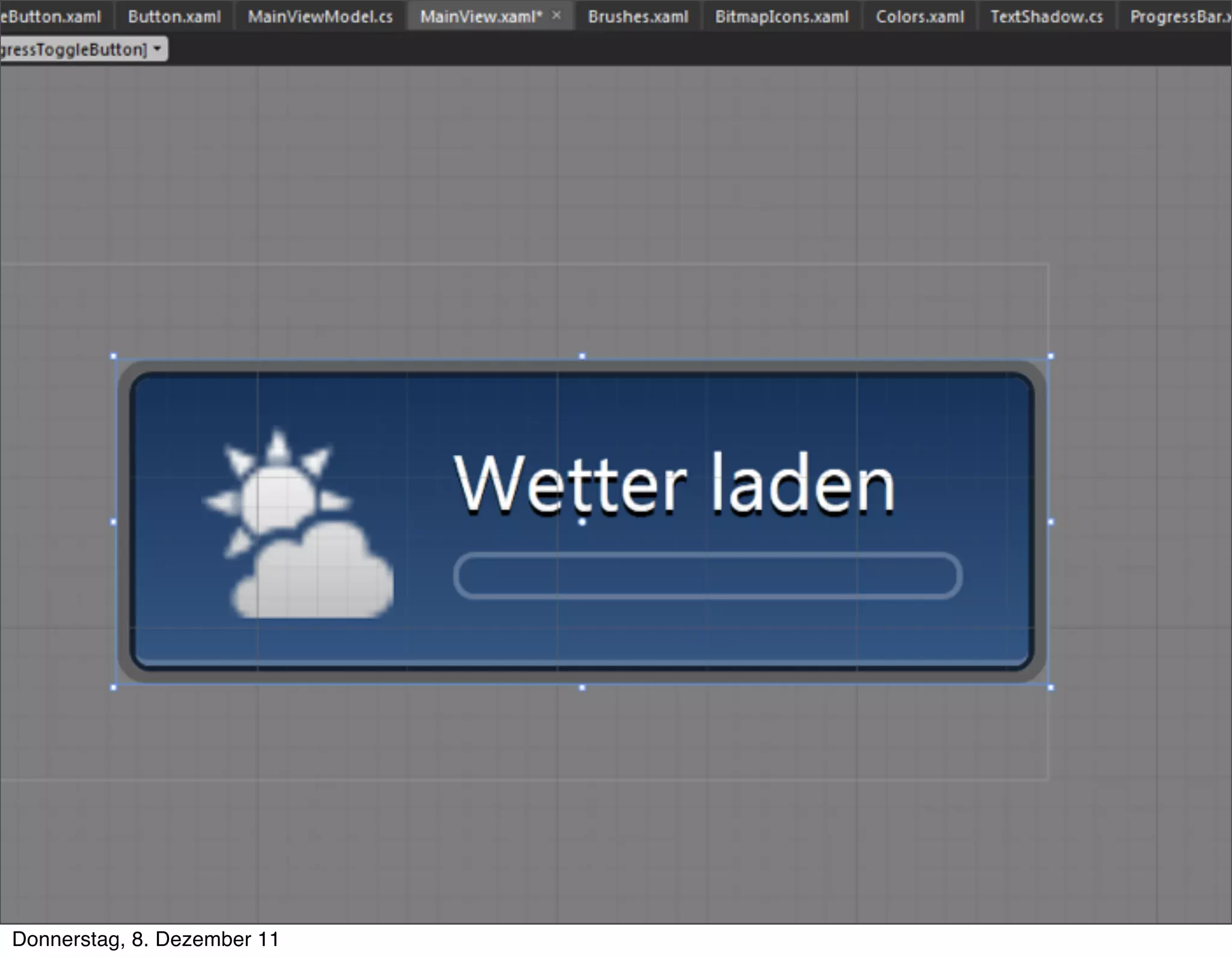Expand the ProgressToggleButton breadcrumb dropdown
The width and height of the screenshot is (1232, 958).
click(x=157, y=49)
